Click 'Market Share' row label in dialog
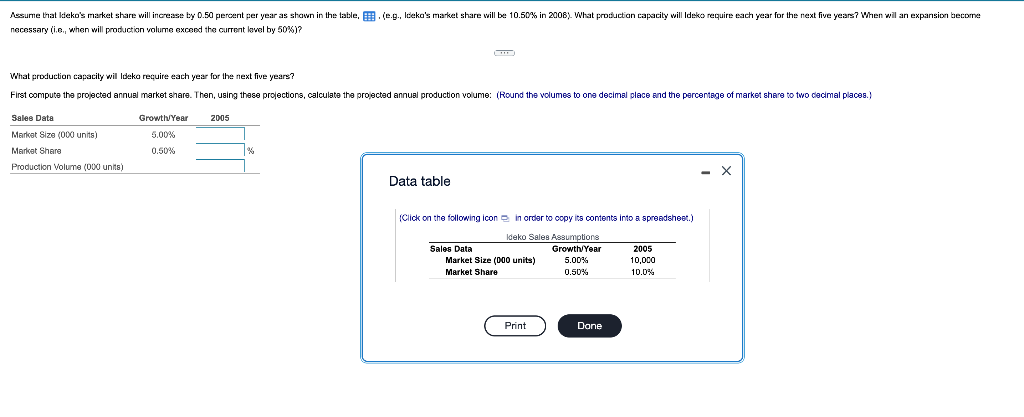This screenshot has width=1024, height=417. (x=471, y=272)
